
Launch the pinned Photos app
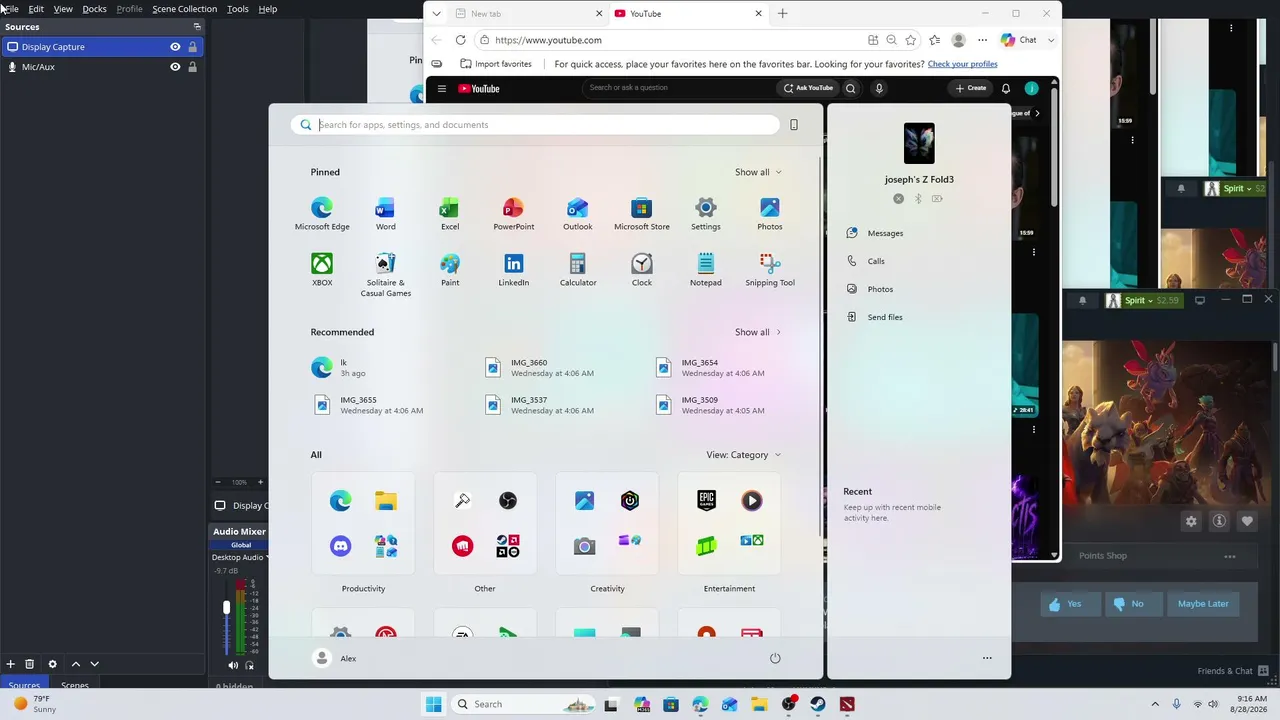tap(770, 213)
